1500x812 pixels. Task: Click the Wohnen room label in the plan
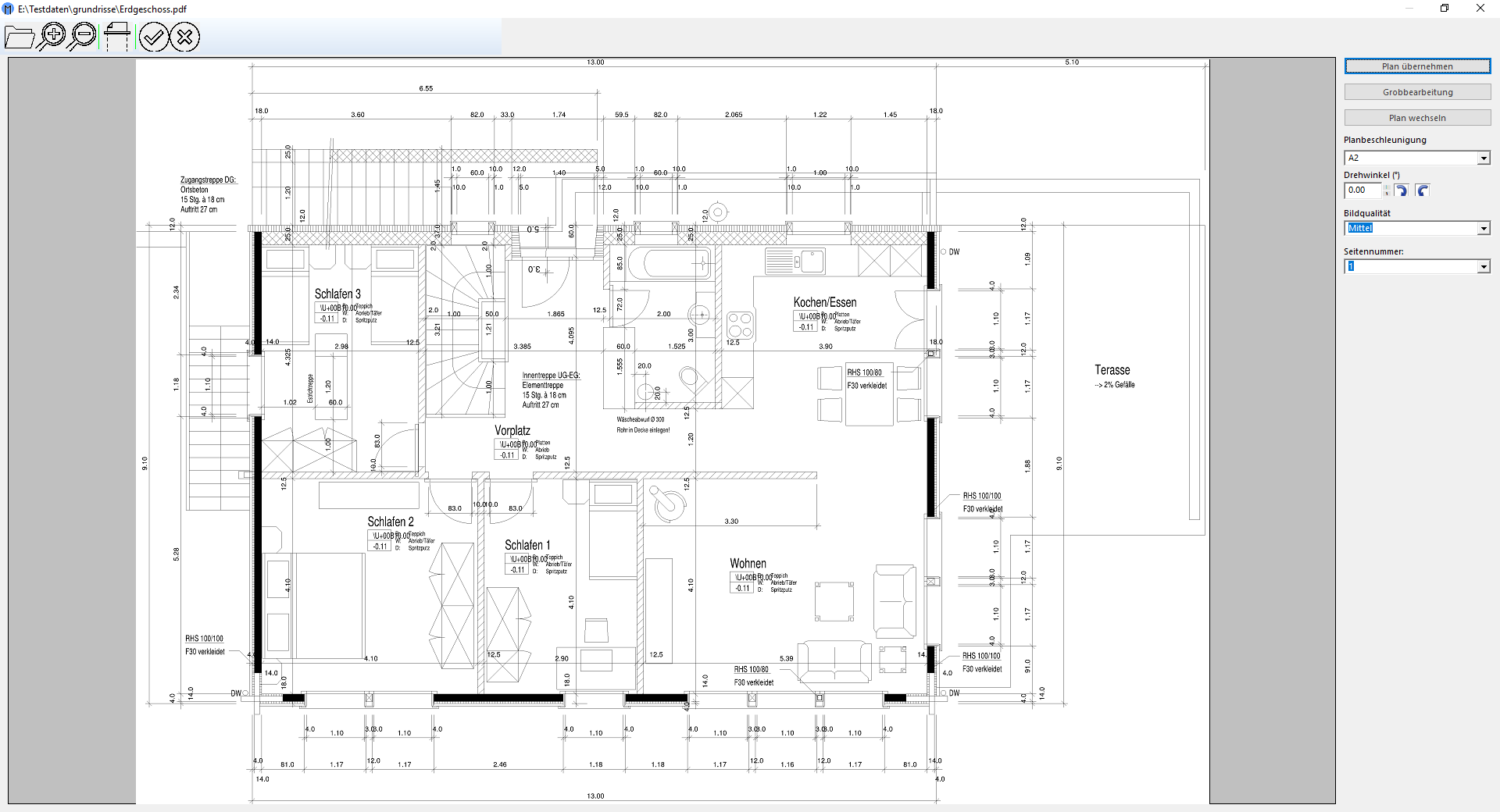coord(748,564)
